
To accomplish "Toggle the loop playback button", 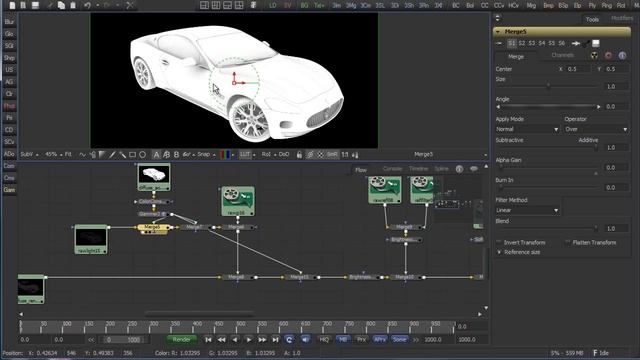I will [x=289, y=340].
